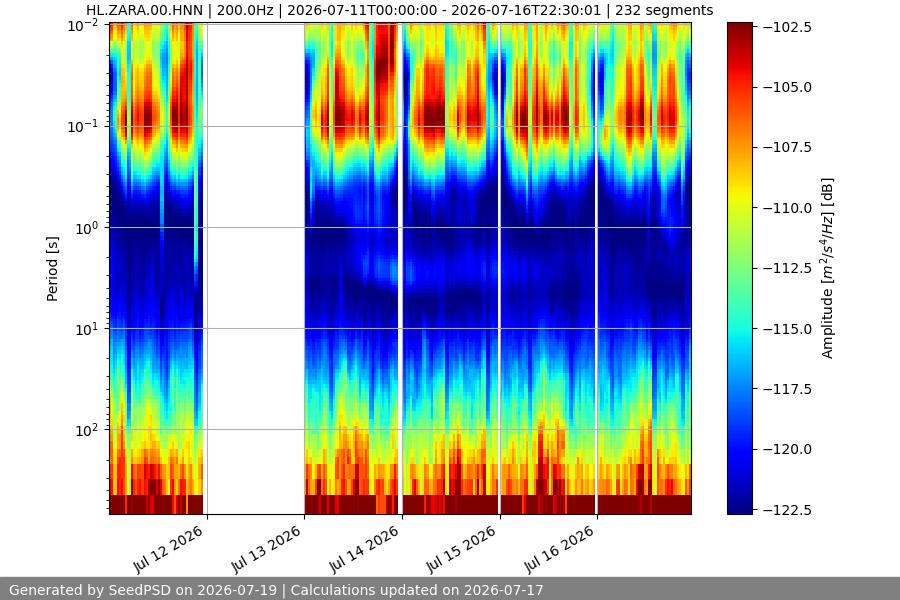This screenshot has height=600, width=900.
Task: Click the −107.5 colorbar tick value
Action: click(x=787, y=148)
